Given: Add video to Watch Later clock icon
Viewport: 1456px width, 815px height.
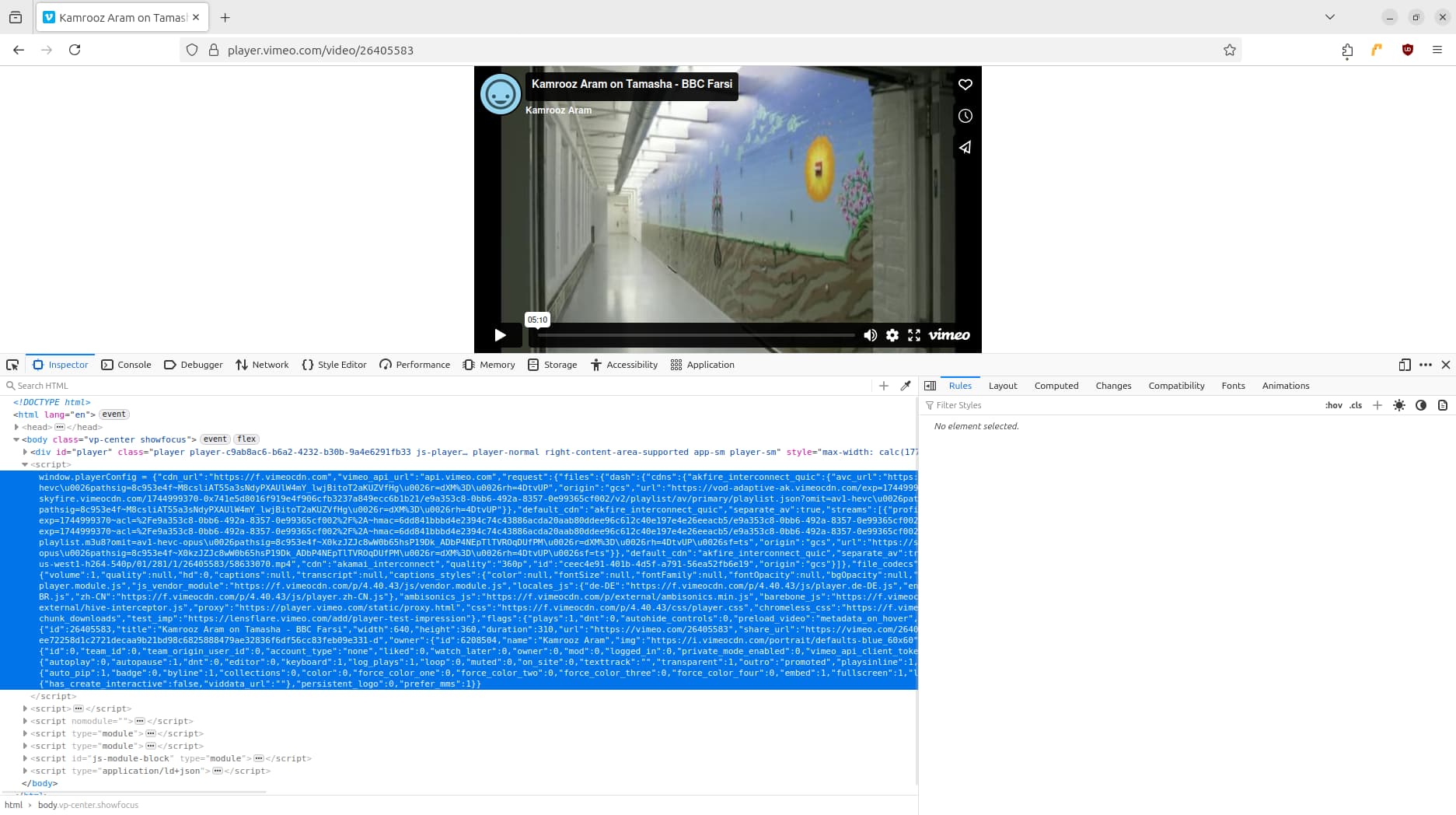Looking at the screenshot, I should (x=965, y=116).
